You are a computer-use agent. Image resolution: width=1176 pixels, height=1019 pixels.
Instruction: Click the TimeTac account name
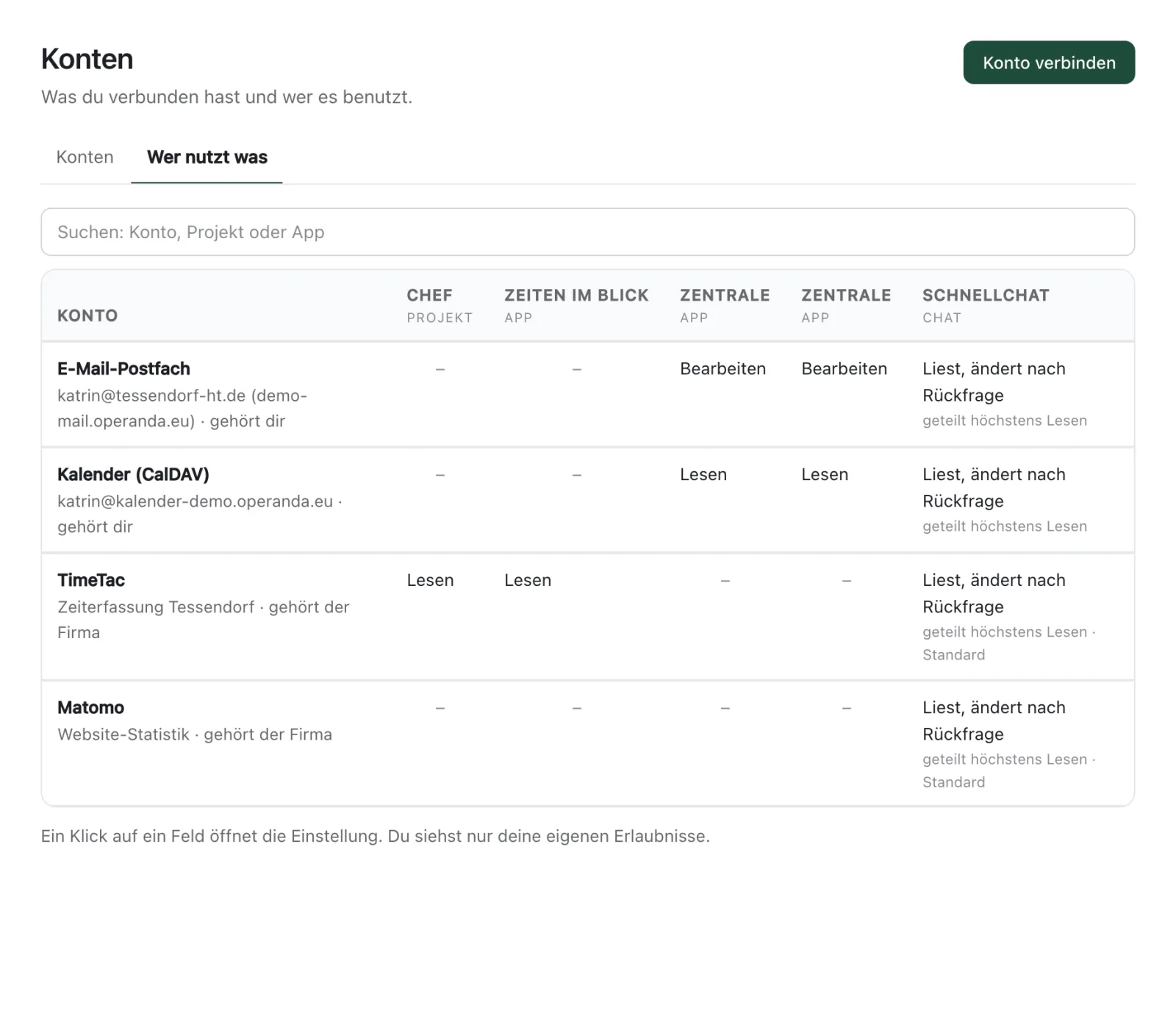91,581
